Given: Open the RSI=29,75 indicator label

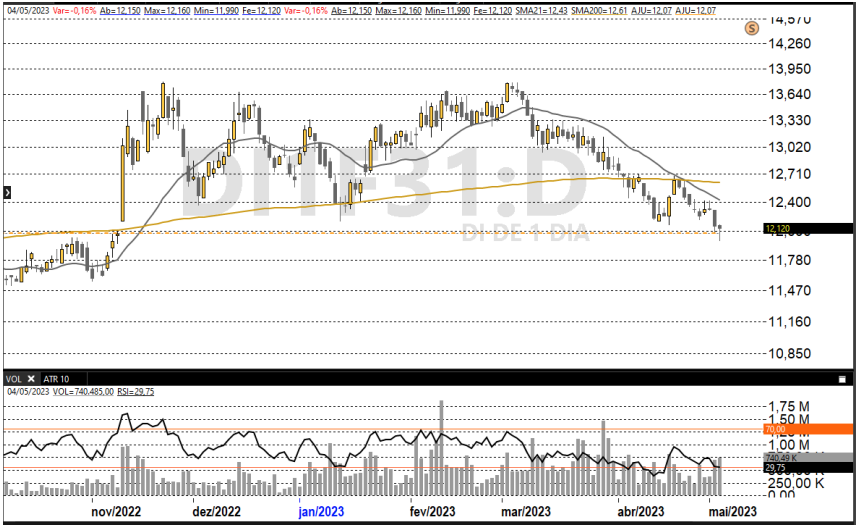Looking at the screenshot, I should click(x=138, y=391).
